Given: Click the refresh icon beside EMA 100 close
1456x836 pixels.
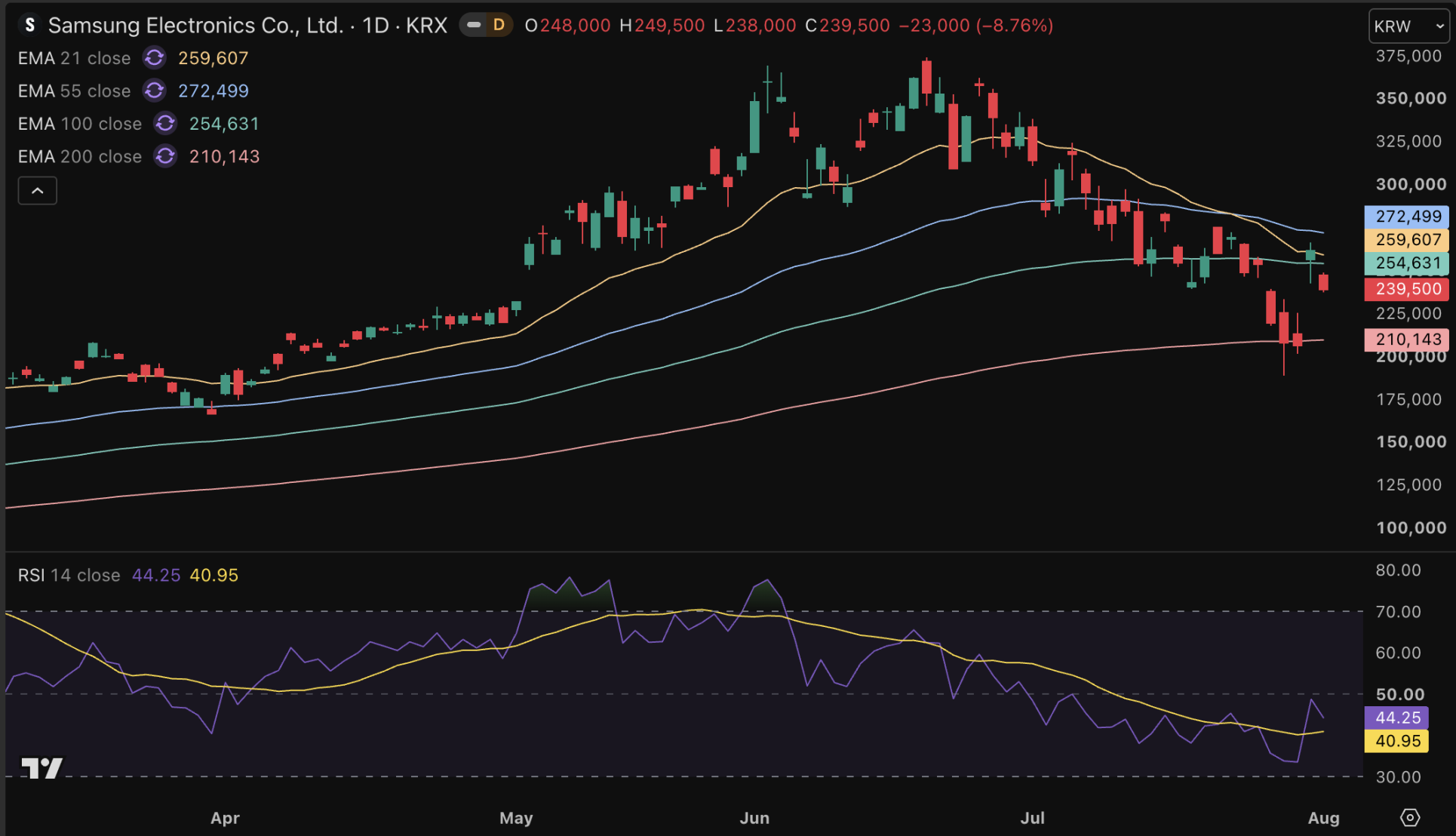Looking at the screenshot, I should 165,123.
